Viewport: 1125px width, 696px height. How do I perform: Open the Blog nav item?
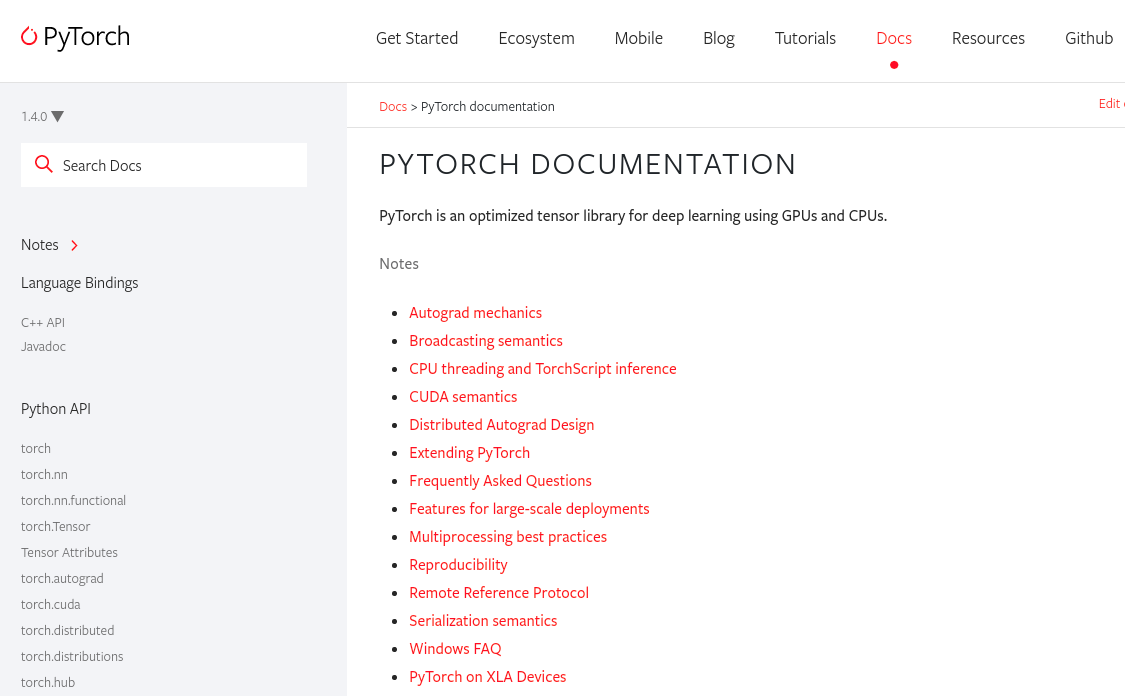tap(718, 38)
